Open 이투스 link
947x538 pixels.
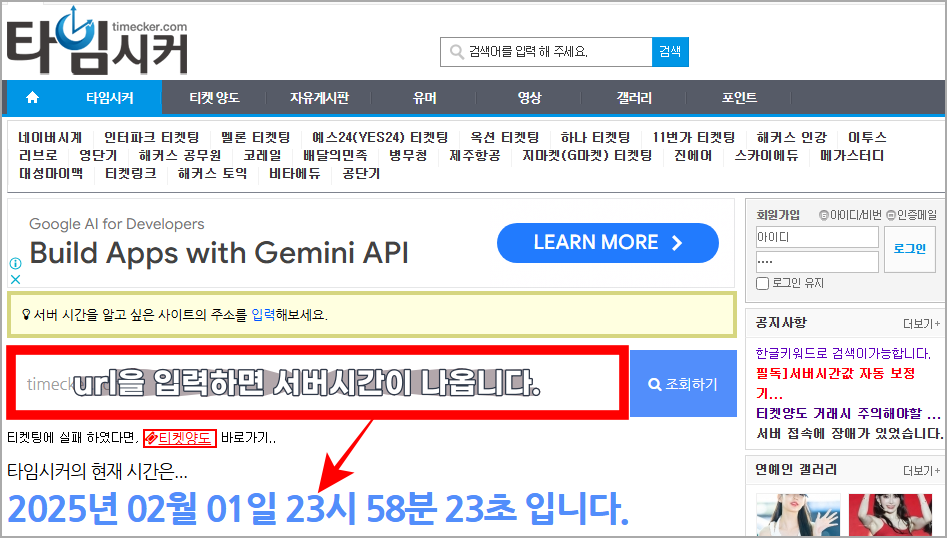[x=867, y=138]
